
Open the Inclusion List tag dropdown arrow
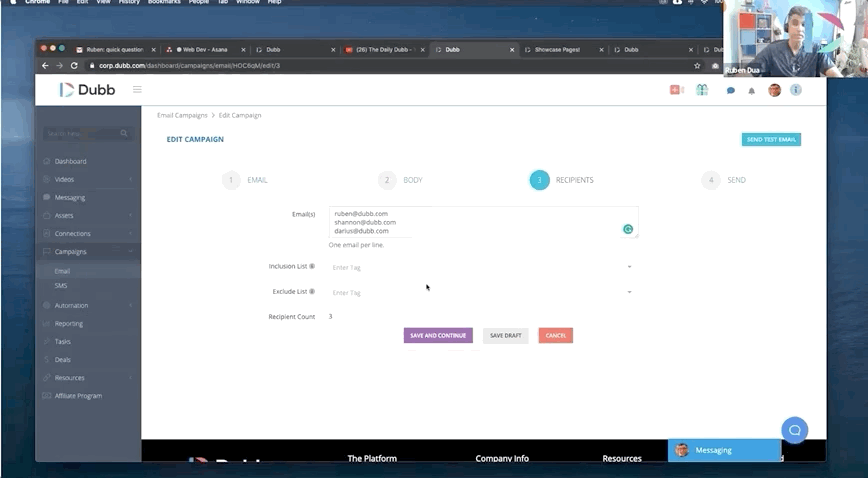point(629,267)
